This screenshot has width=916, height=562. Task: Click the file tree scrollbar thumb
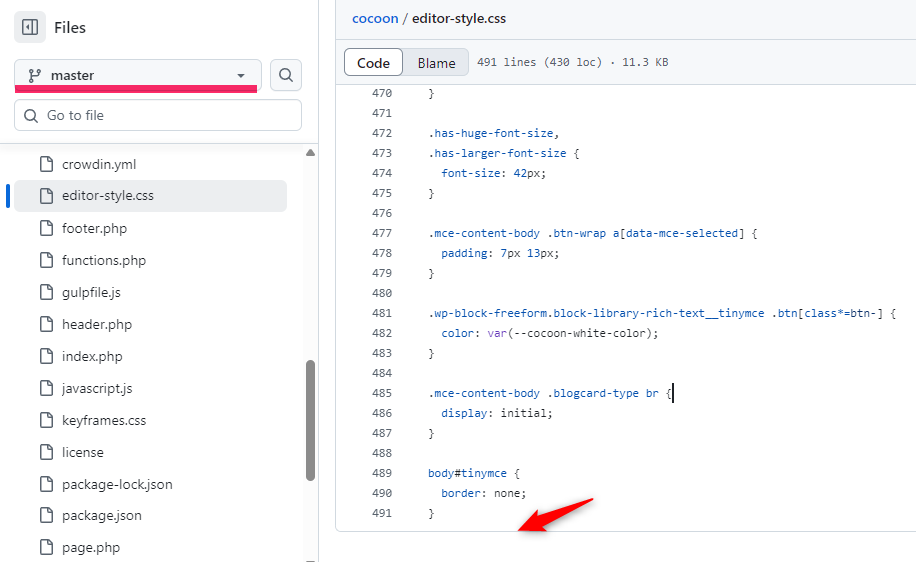310,421
